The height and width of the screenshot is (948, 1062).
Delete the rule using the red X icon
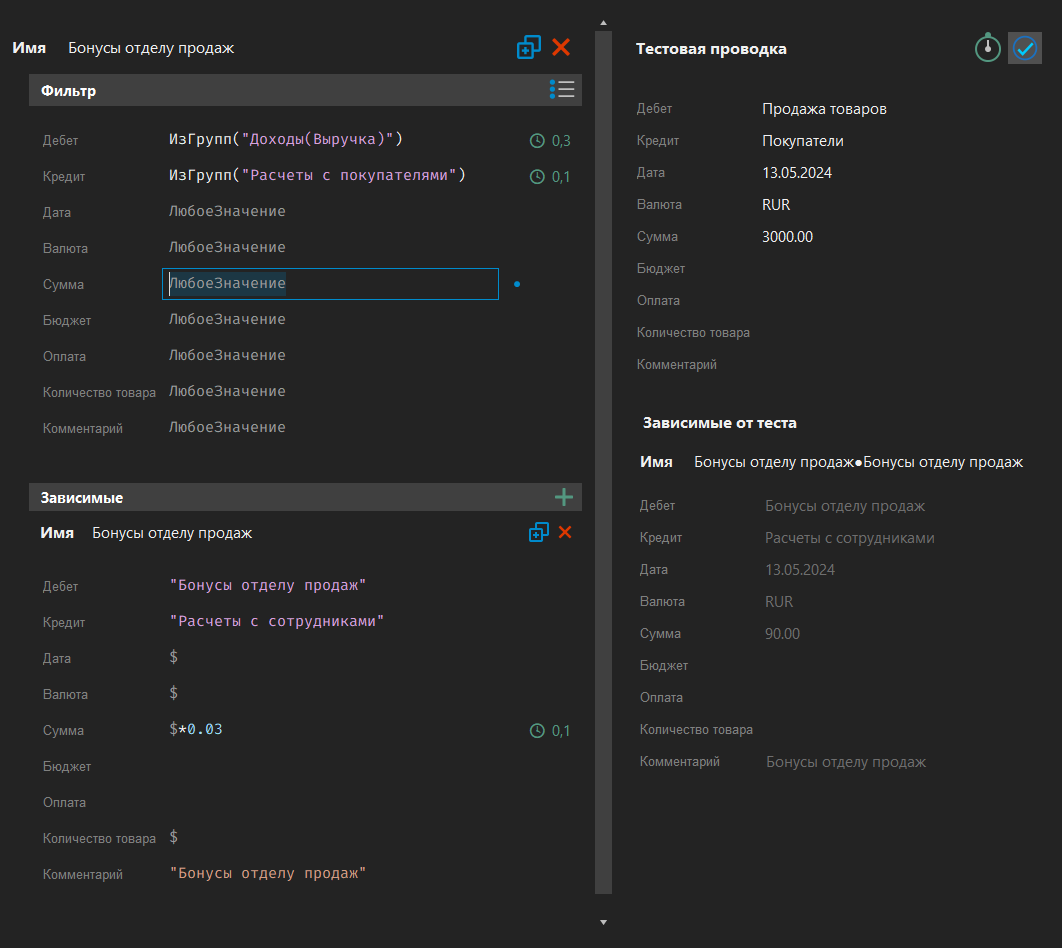point(561,47)
